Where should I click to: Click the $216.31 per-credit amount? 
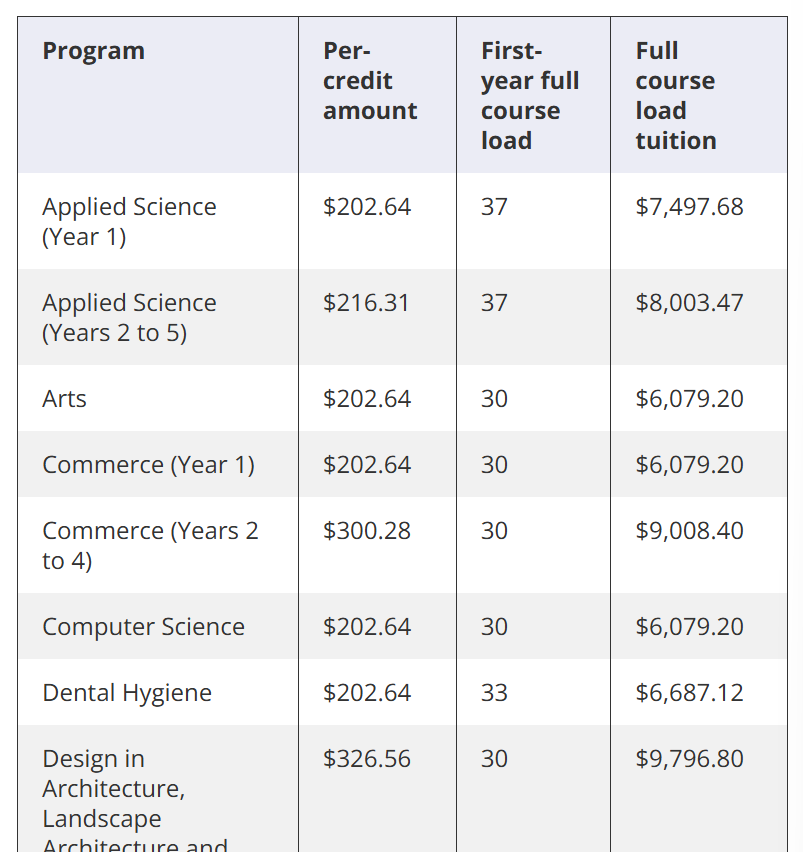[366, 303]
